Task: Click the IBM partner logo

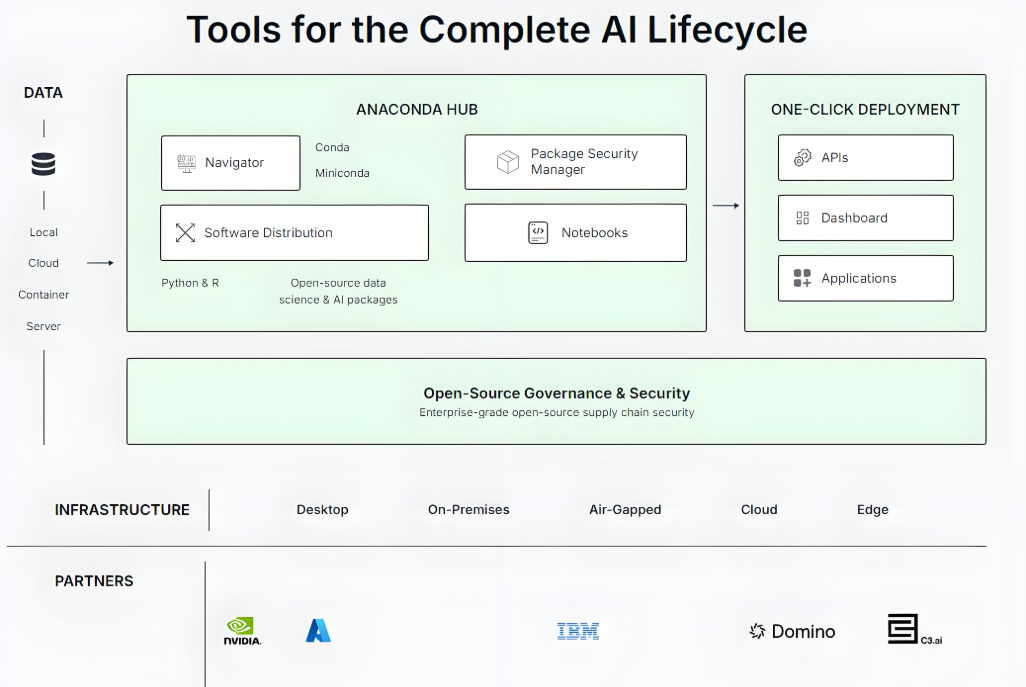Action: 578,631
